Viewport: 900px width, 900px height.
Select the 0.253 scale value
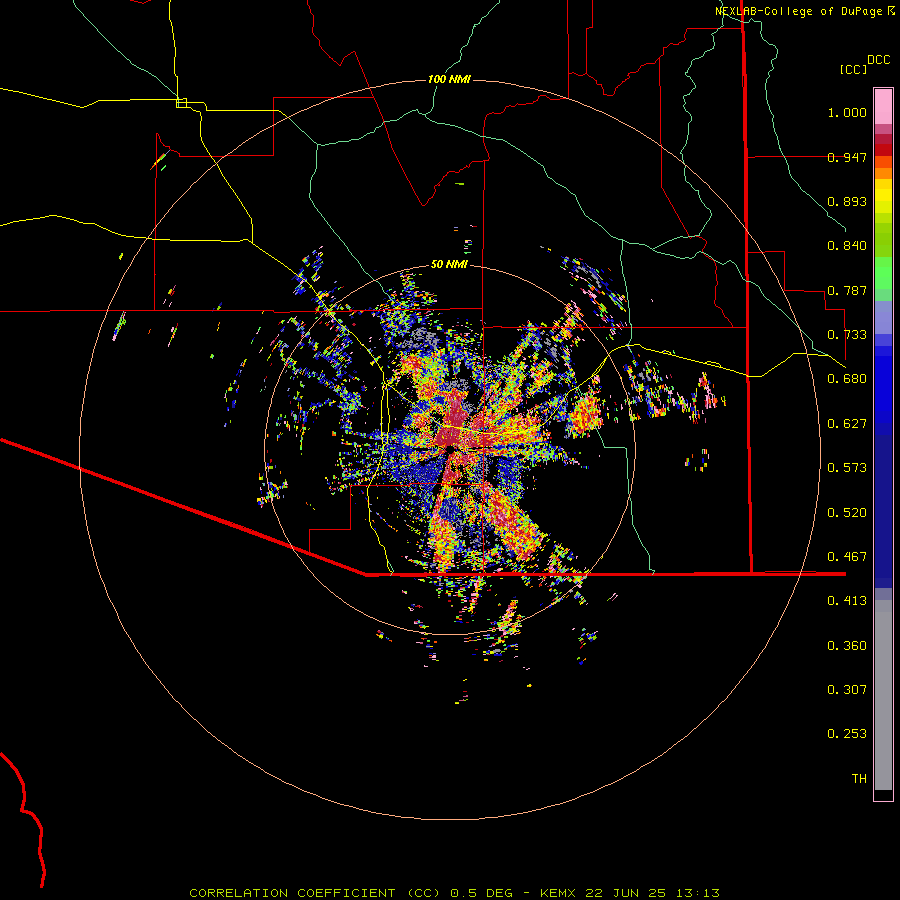(x=847, y=734)
